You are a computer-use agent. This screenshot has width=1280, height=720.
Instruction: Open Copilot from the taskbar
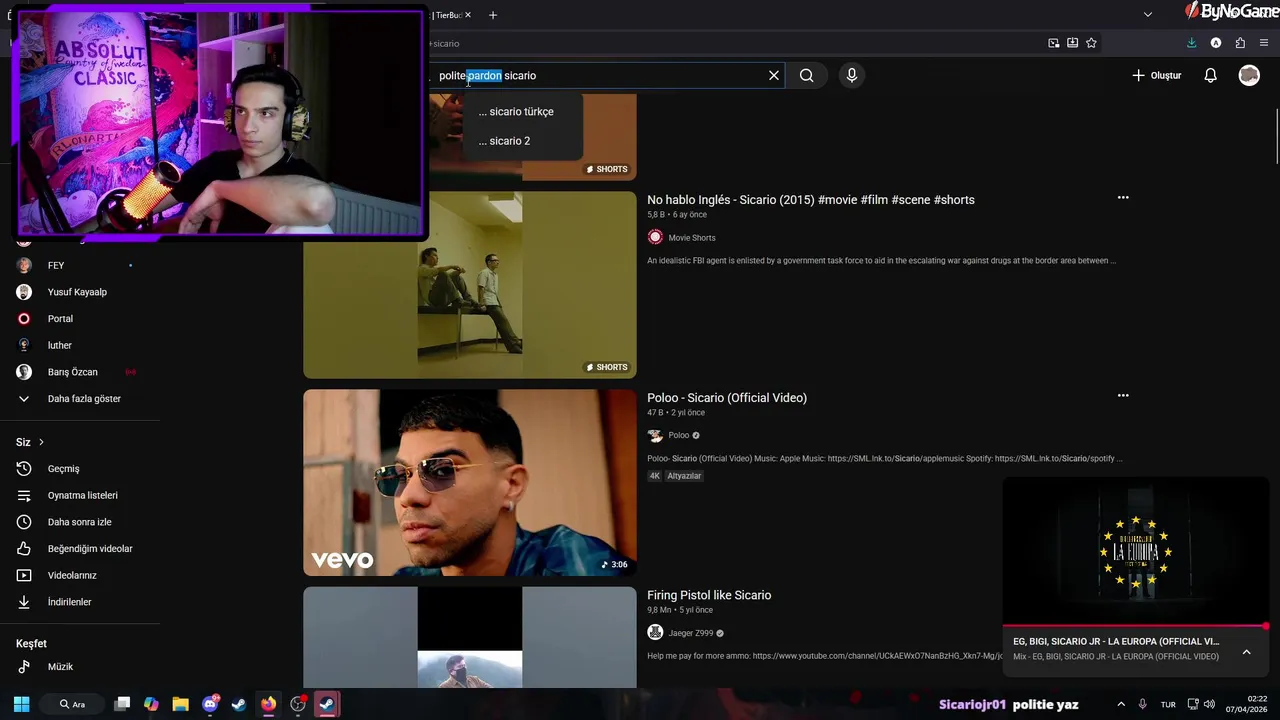[x=151, y=704]
